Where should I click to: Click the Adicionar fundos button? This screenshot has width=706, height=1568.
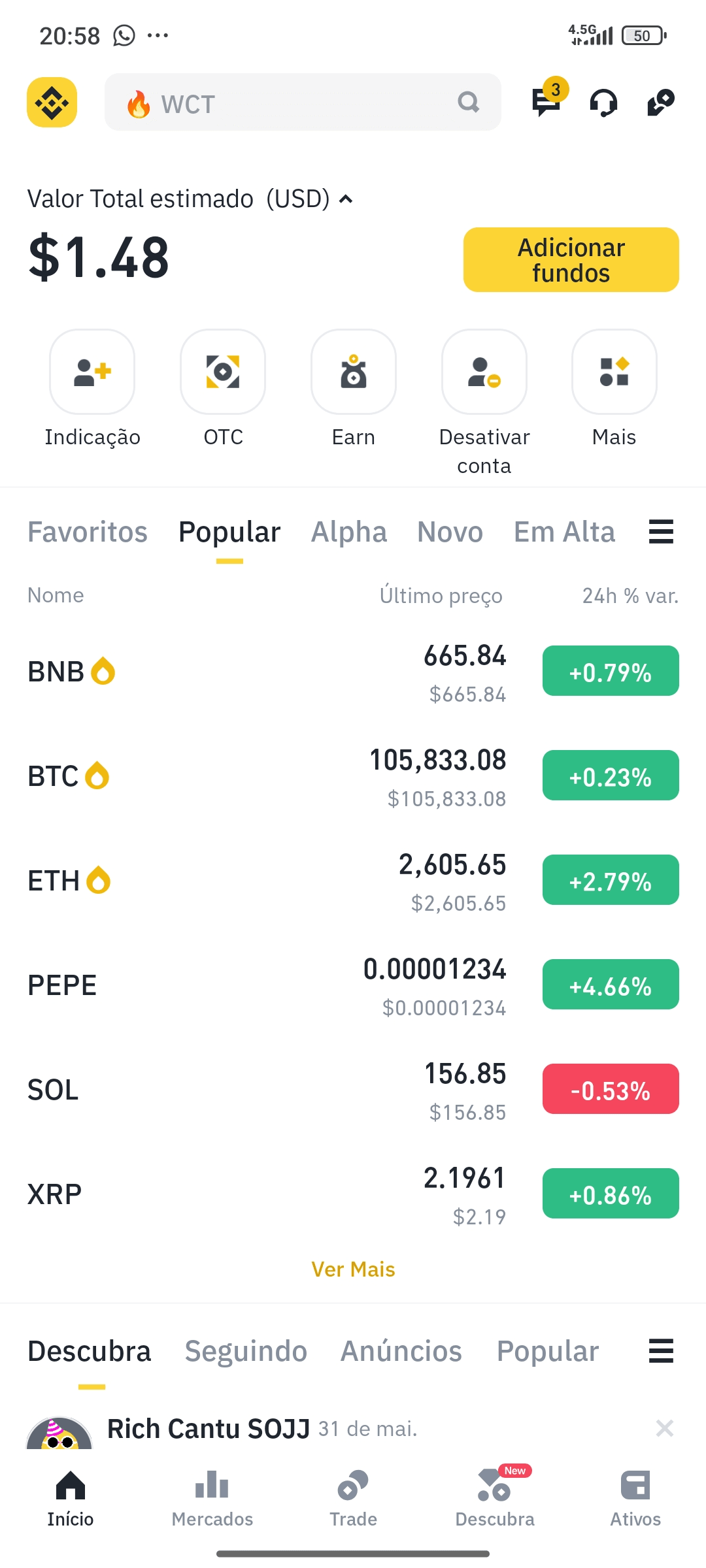pyautogui.click(x=571, y=260)
